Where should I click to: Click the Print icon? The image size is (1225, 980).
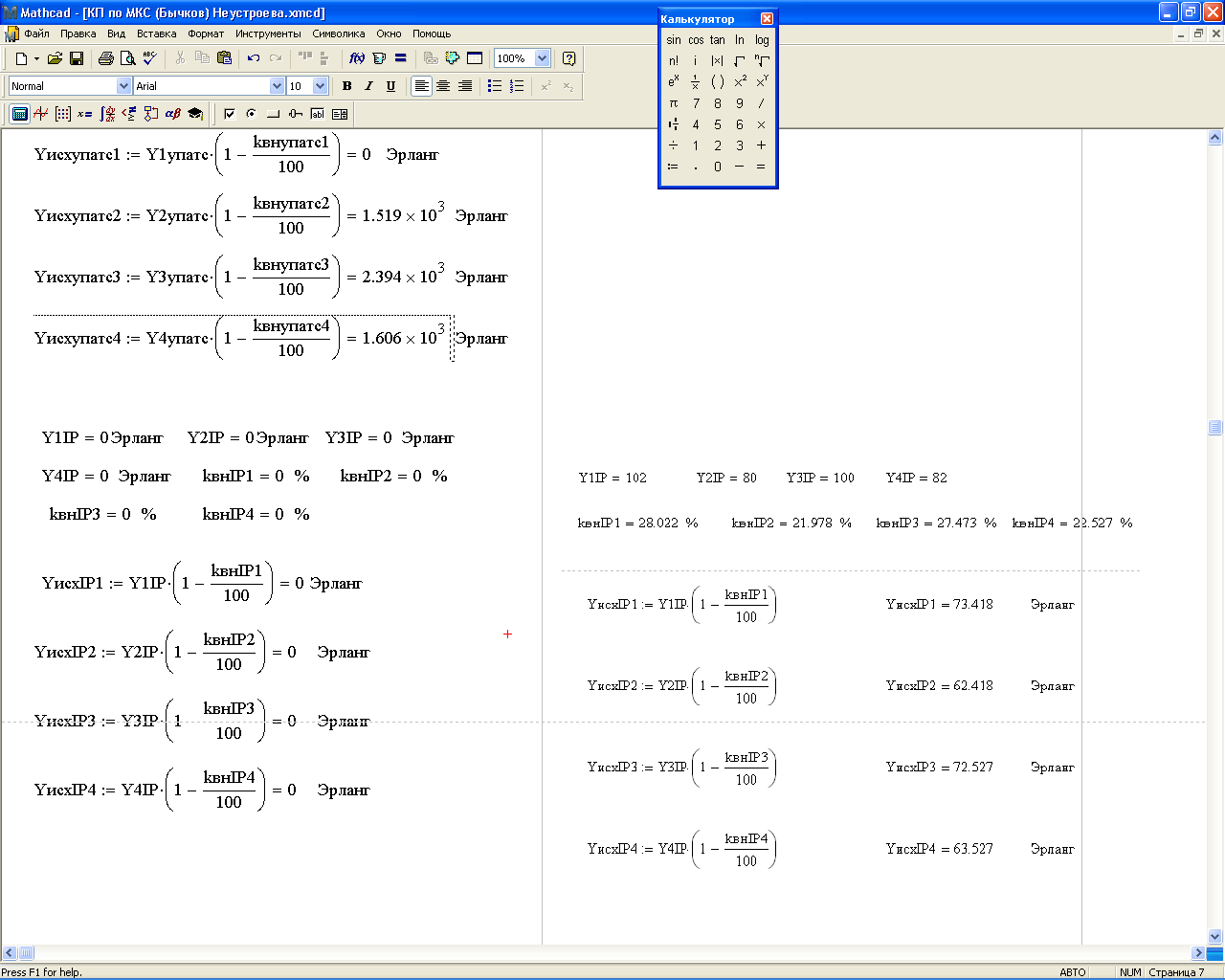106,58
